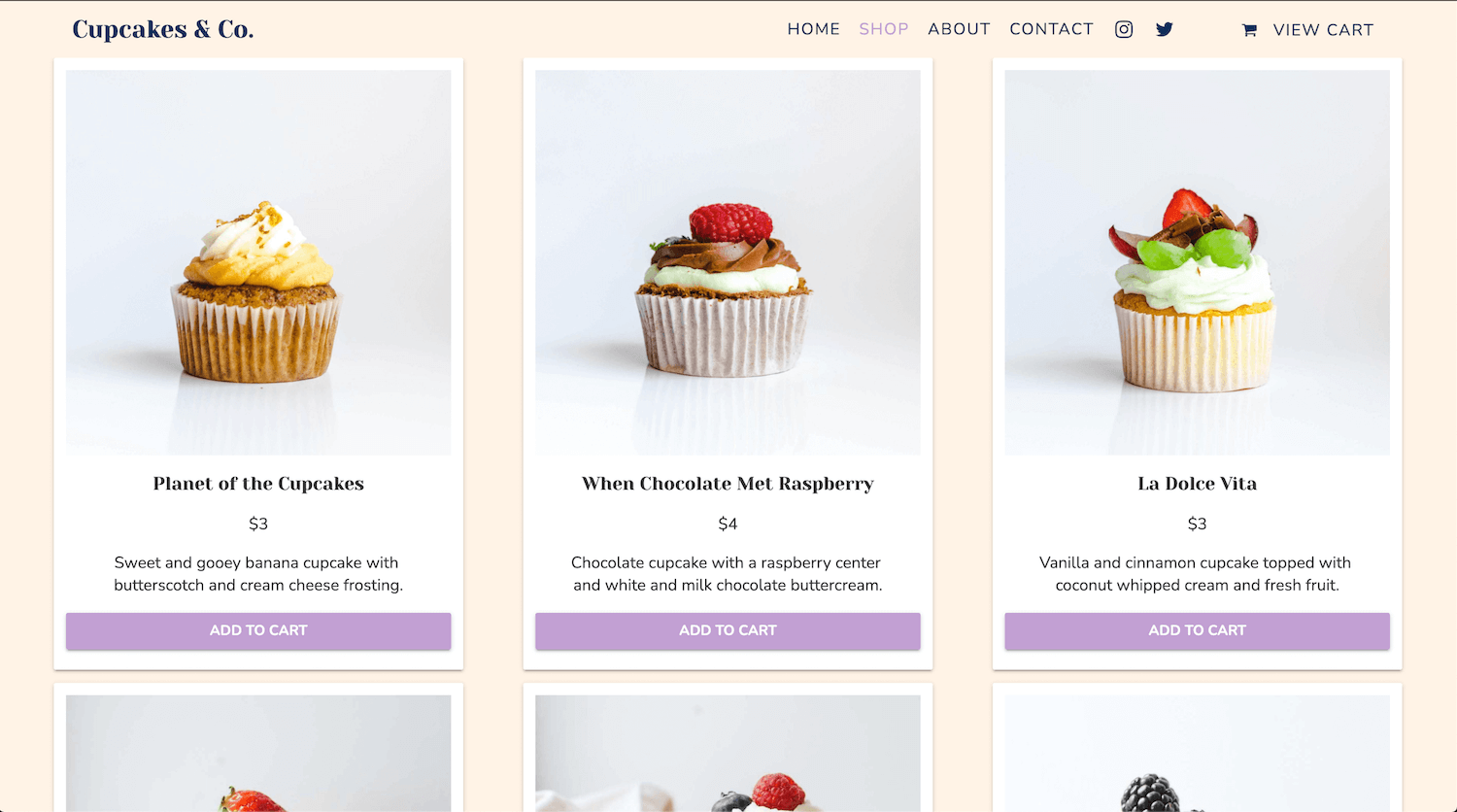Open the Contact page link

coord(1051,29)
